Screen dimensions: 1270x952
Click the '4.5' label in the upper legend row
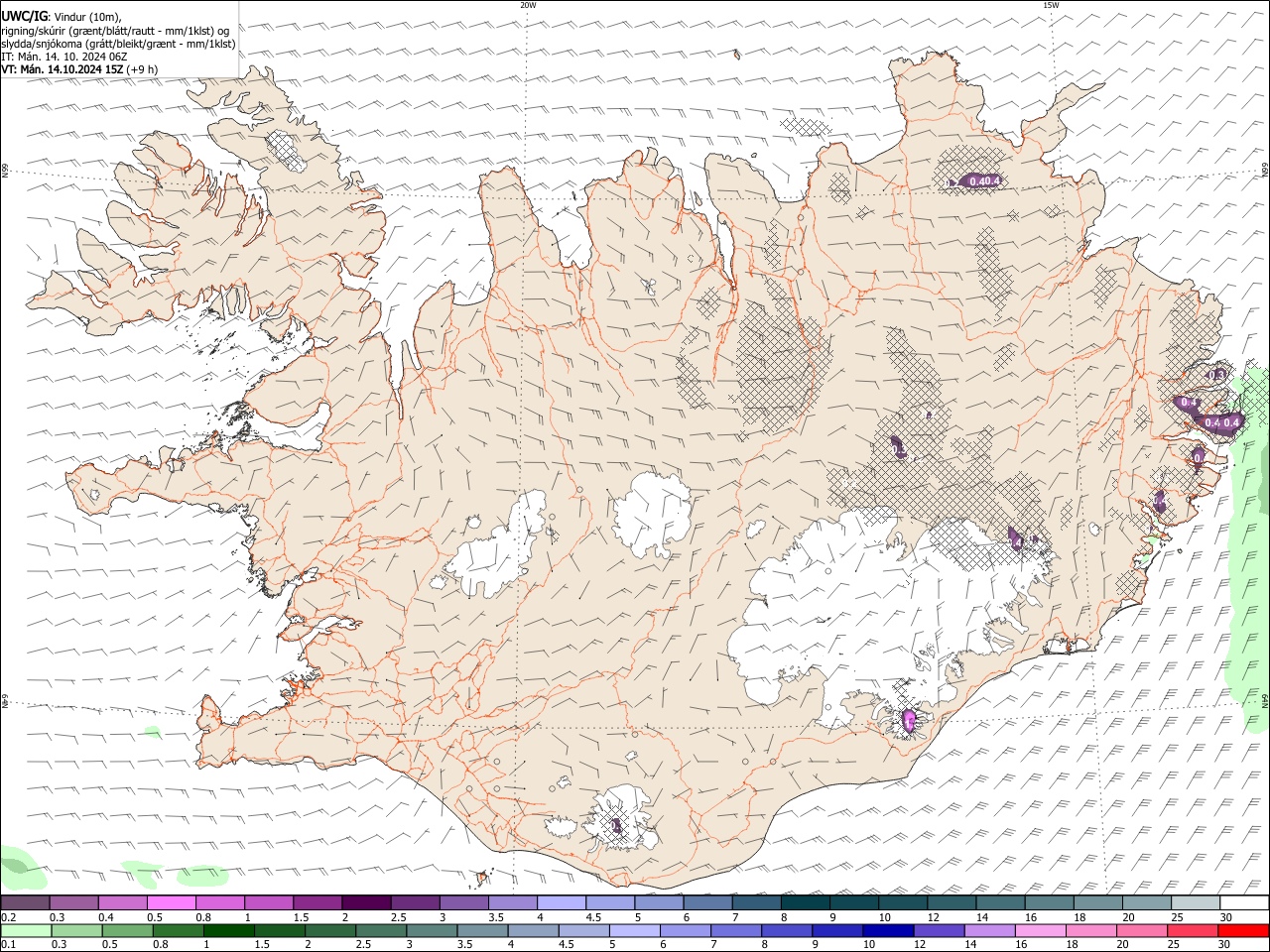pyautogui.click(x=593, y=917)
